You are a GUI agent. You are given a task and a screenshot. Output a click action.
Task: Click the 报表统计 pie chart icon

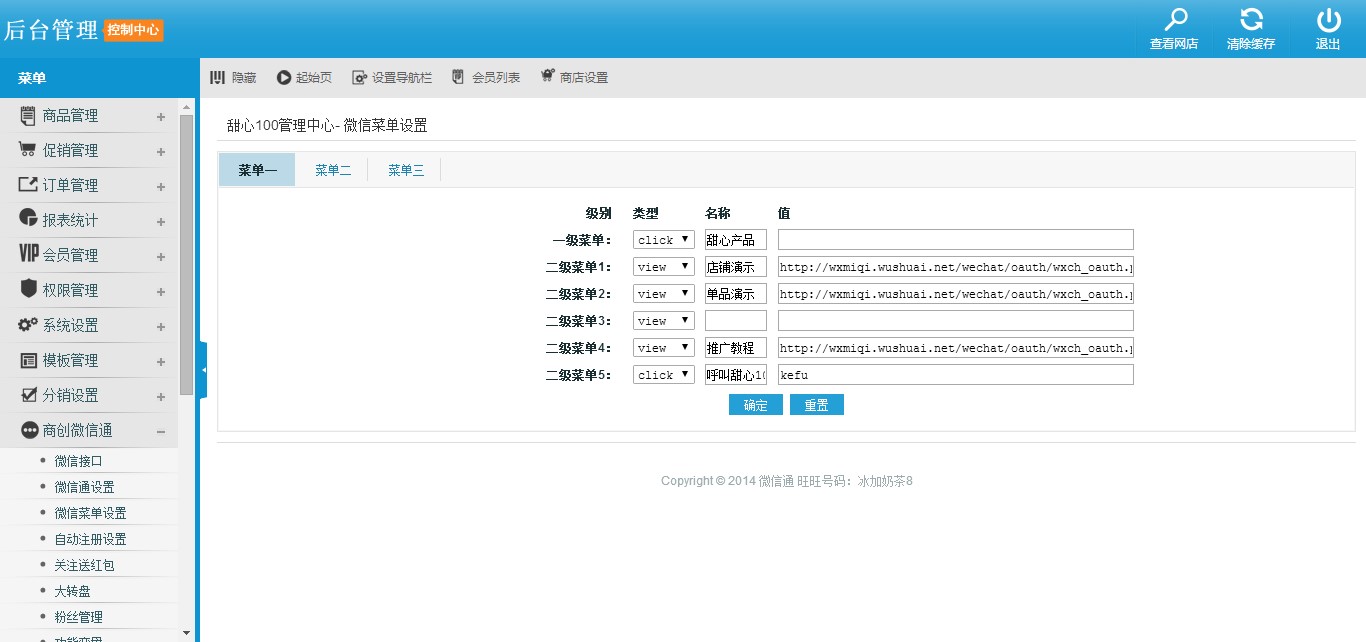pyautogui.click(x=28, y=219)
